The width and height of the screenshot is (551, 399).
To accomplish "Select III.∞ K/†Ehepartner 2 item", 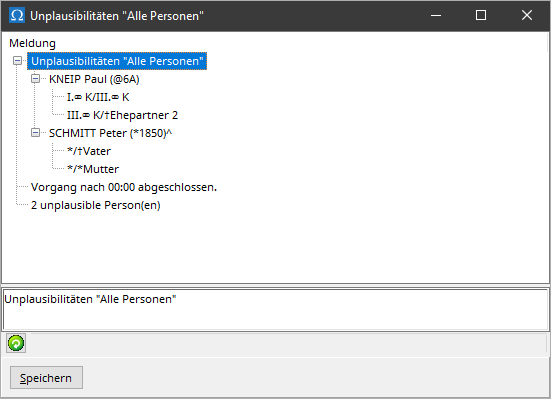I will click(x=122, y=115).
